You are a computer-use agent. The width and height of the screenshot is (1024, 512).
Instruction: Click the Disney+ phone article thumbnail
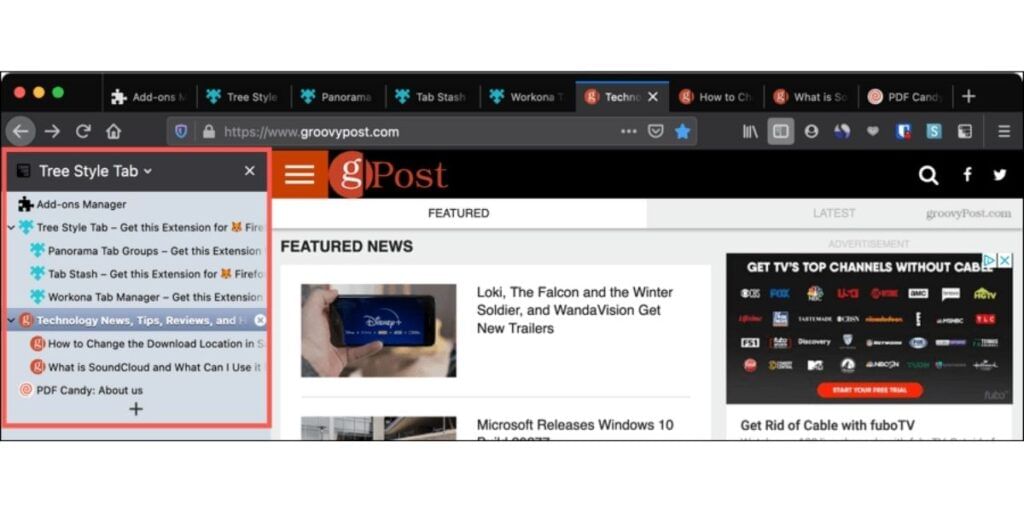pos(379,330)
